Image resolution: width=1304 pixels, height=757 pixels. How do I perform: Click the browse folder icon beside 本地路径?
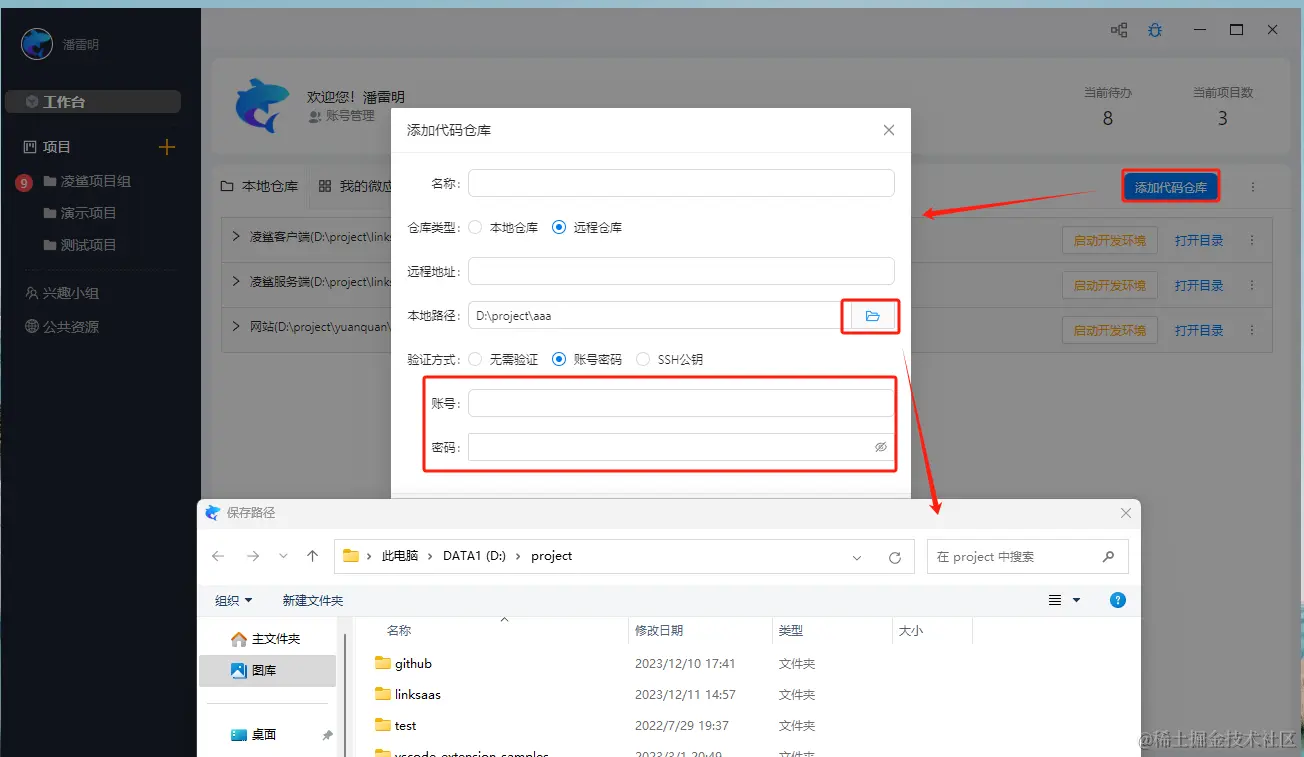coord(872,316)
